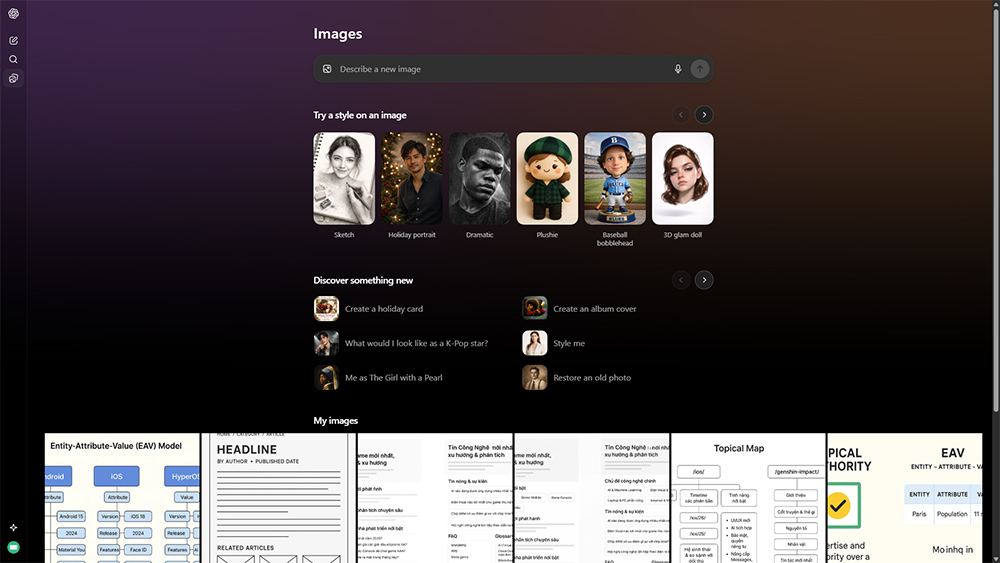Viewport: 1000px width, 563px height.
Task: Choose the Baseball bobblehead style thumbnail
Action: [x=615, y=179]
